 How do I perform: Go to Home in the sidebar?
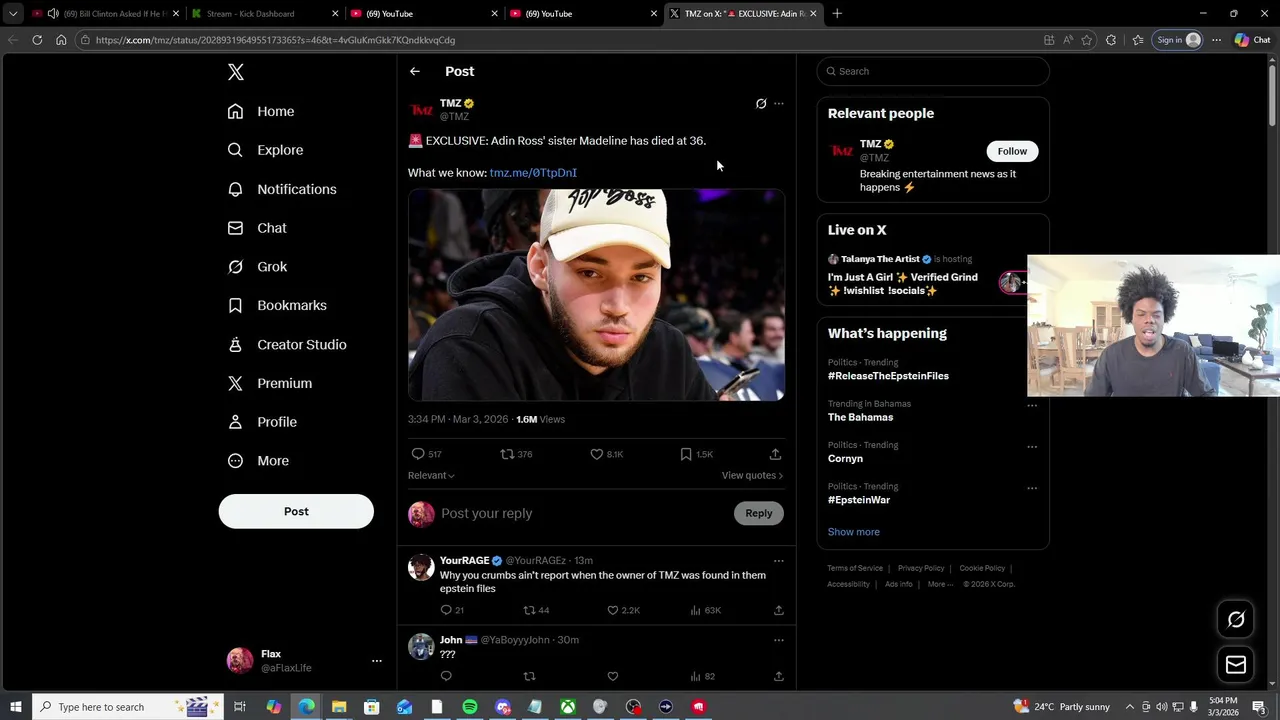pyautogui.click(x=261, y=111)
